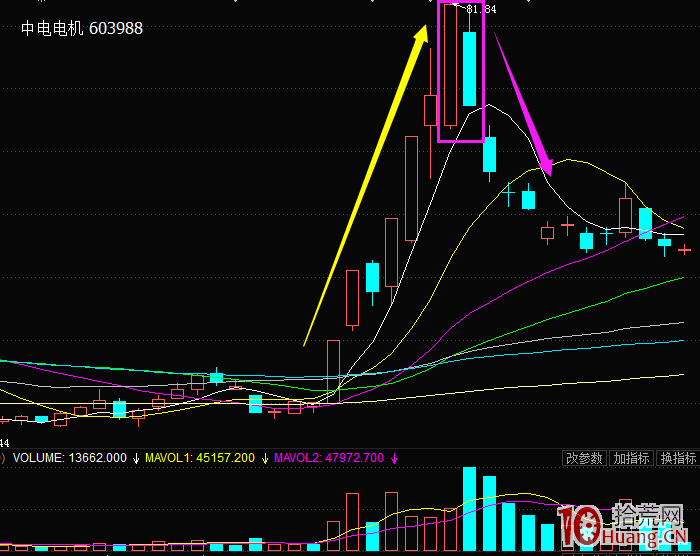Click the last small red cross candle on right

(x=684, y=249)
